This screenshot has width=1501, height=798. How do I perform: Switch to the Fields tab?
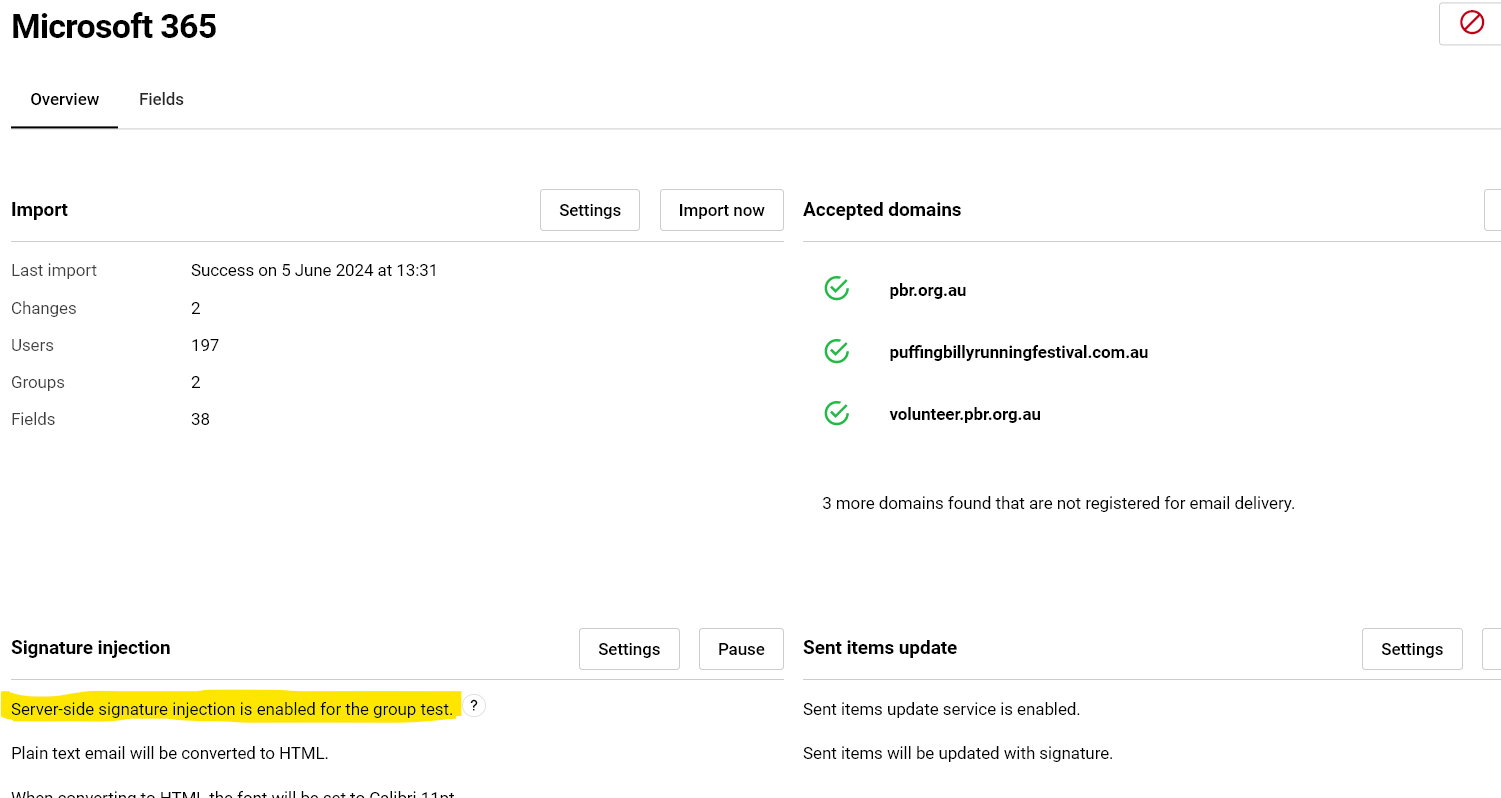coord(161,99)
